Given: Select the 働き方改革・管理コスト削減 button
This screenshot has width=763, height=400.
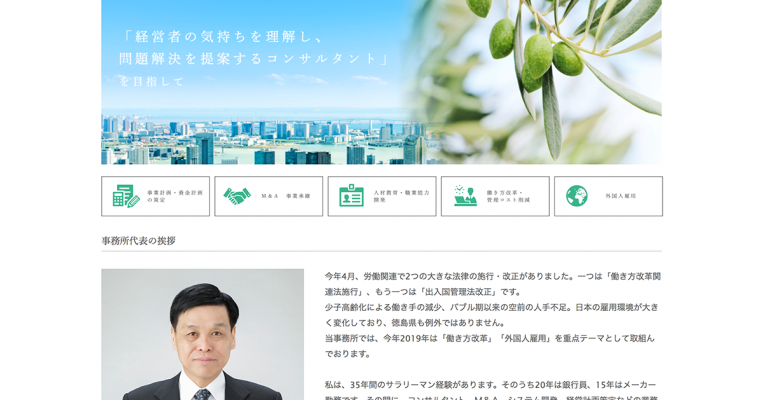Looking at the screenshot, I should (x=495, y=196).
